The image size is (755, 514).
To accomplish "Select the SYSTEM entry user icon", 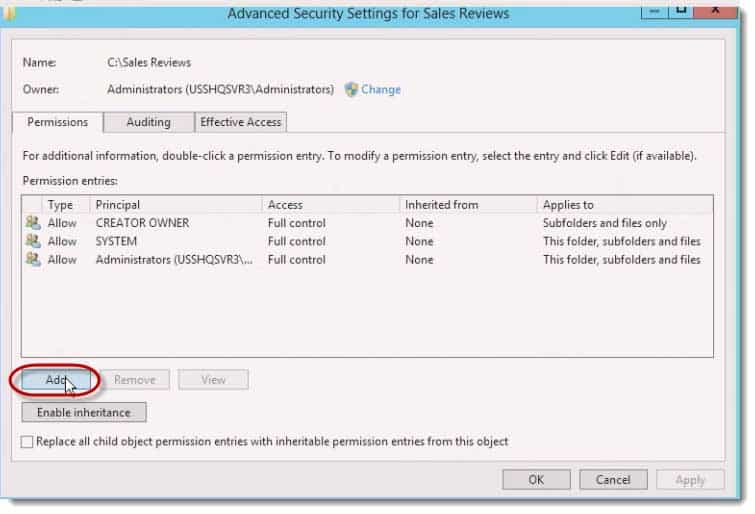I will (x=33, y=241).
